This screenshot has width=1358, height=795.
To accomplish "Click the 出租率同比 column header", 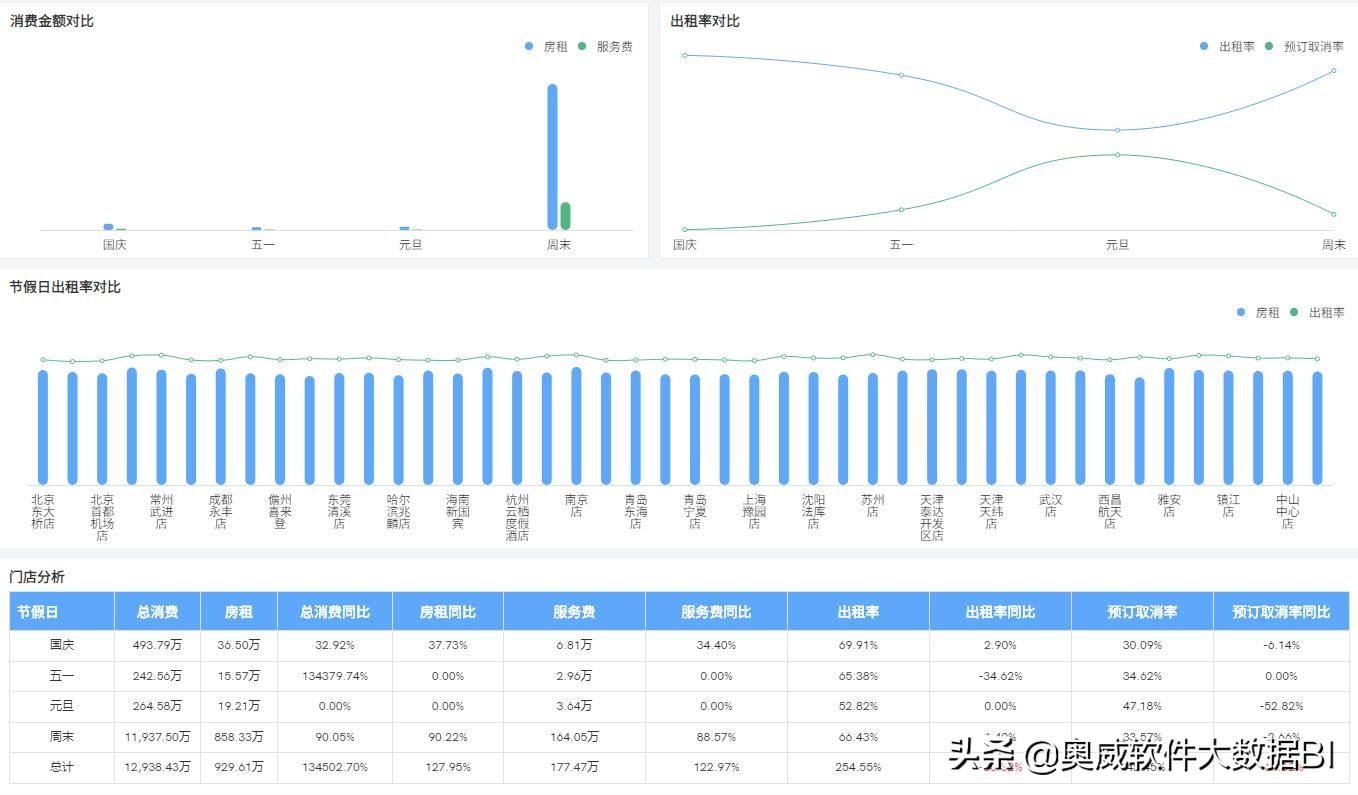I will click(1001, 611).
